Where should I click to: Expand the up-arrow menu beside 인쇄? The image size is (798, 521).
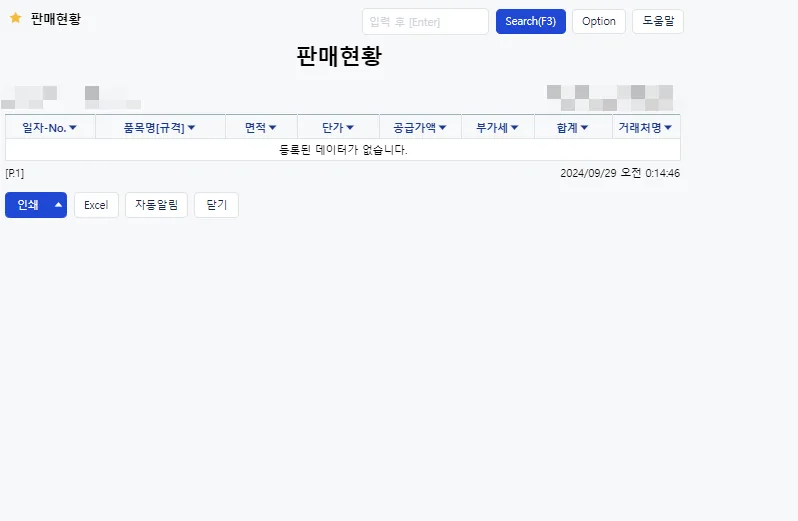59,205
